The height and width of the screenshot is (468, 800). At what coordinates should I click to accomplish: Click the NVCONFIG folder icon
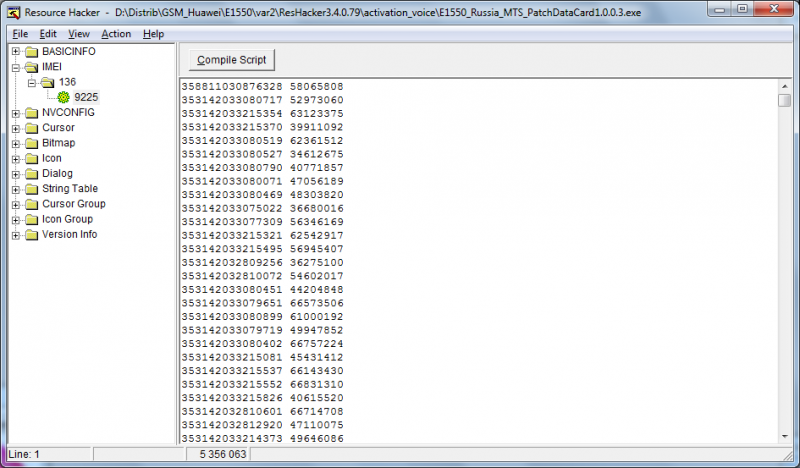32,113
